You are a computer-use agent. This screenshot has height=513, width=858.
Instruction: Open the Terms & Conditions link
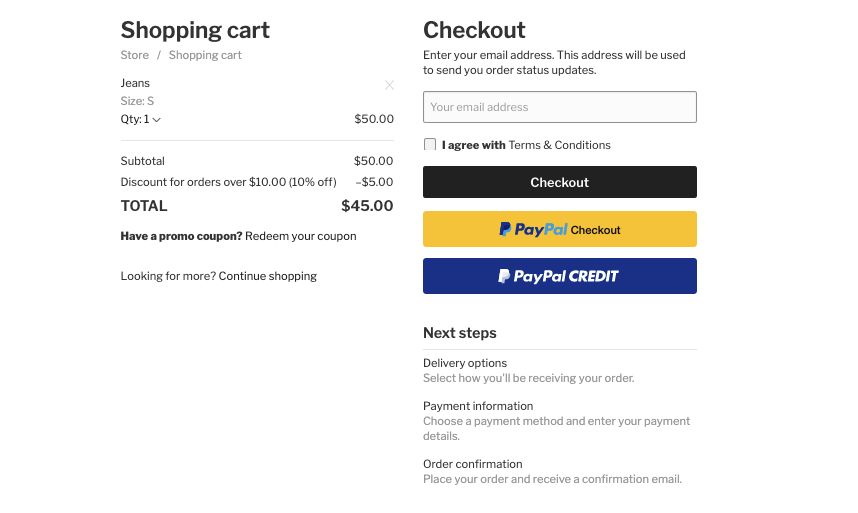pyautogui.click(x=559, y=145)
